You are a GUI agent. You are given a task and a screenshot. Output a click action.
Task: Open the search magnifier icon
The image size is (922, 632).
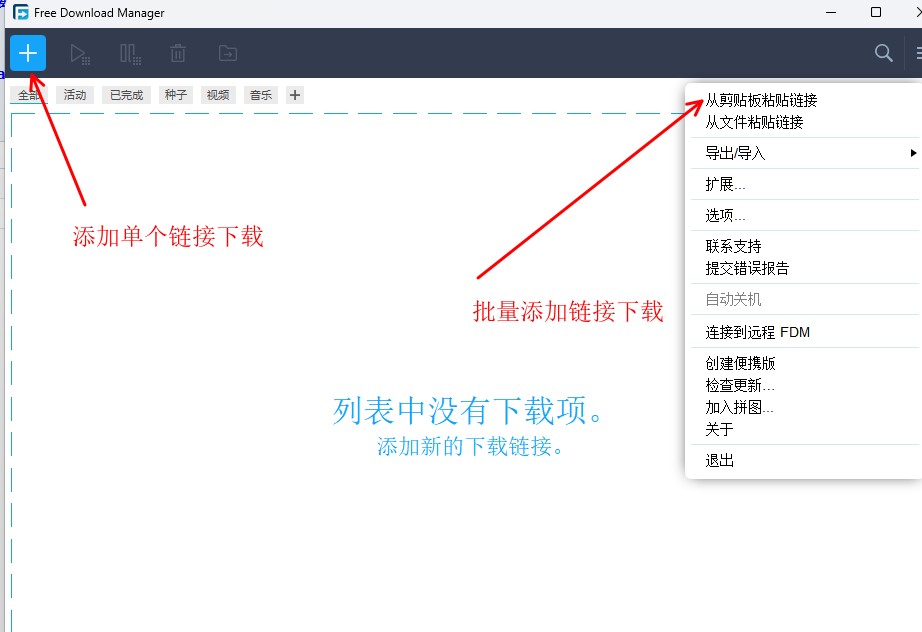click(x=883, y=53)
